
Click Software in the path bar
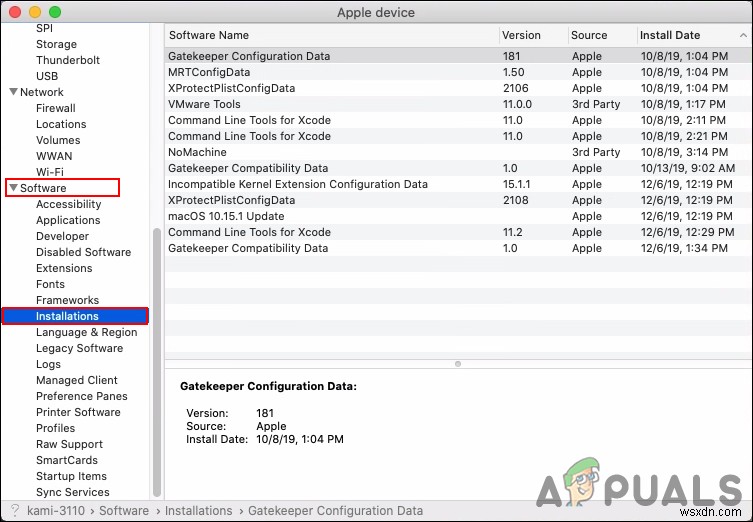[124, 510]
